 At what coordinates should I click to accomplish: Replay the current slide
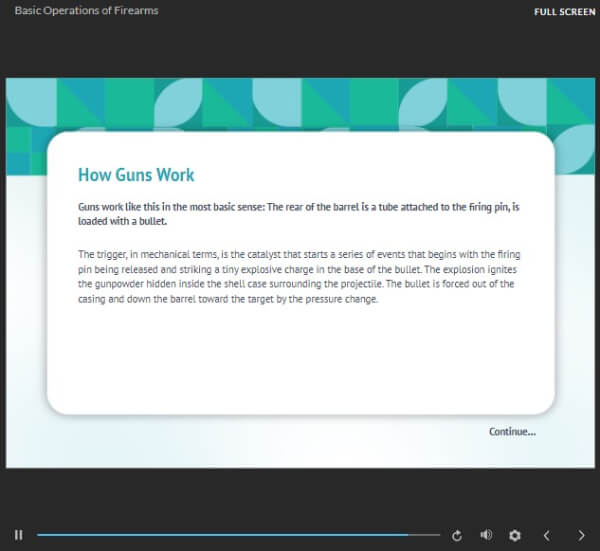(x=457, y=535)
